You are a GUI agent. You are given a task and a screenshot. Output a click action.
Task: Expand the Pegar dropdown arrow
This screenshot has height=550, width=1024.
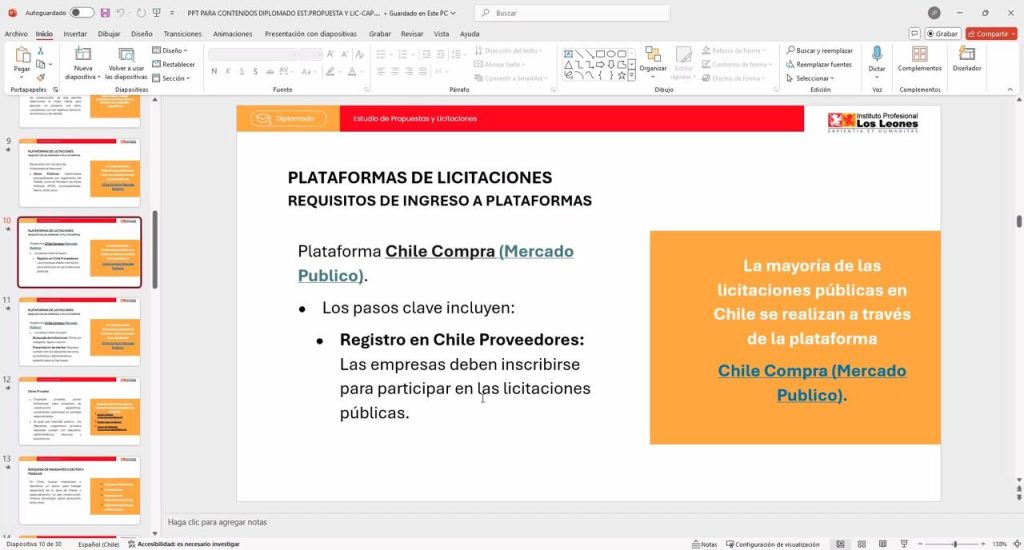click(22, 77)
